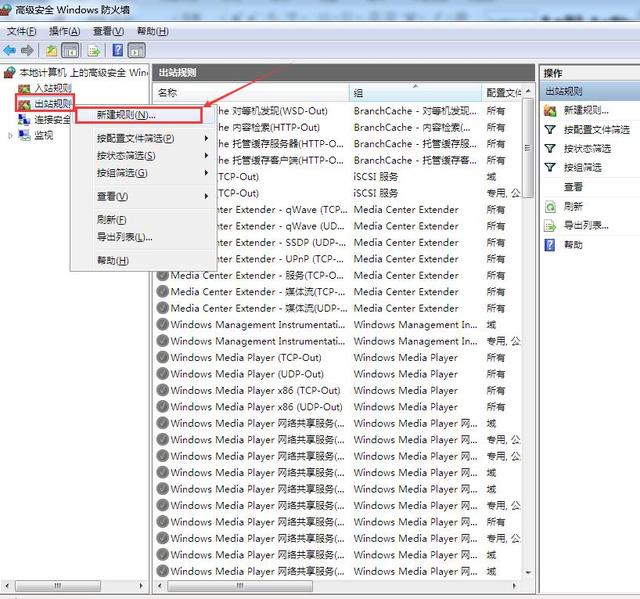Screen dimensions: 640x599
Task: Open the 查看(V) context submenu arrow
Action: click(206, 196)
